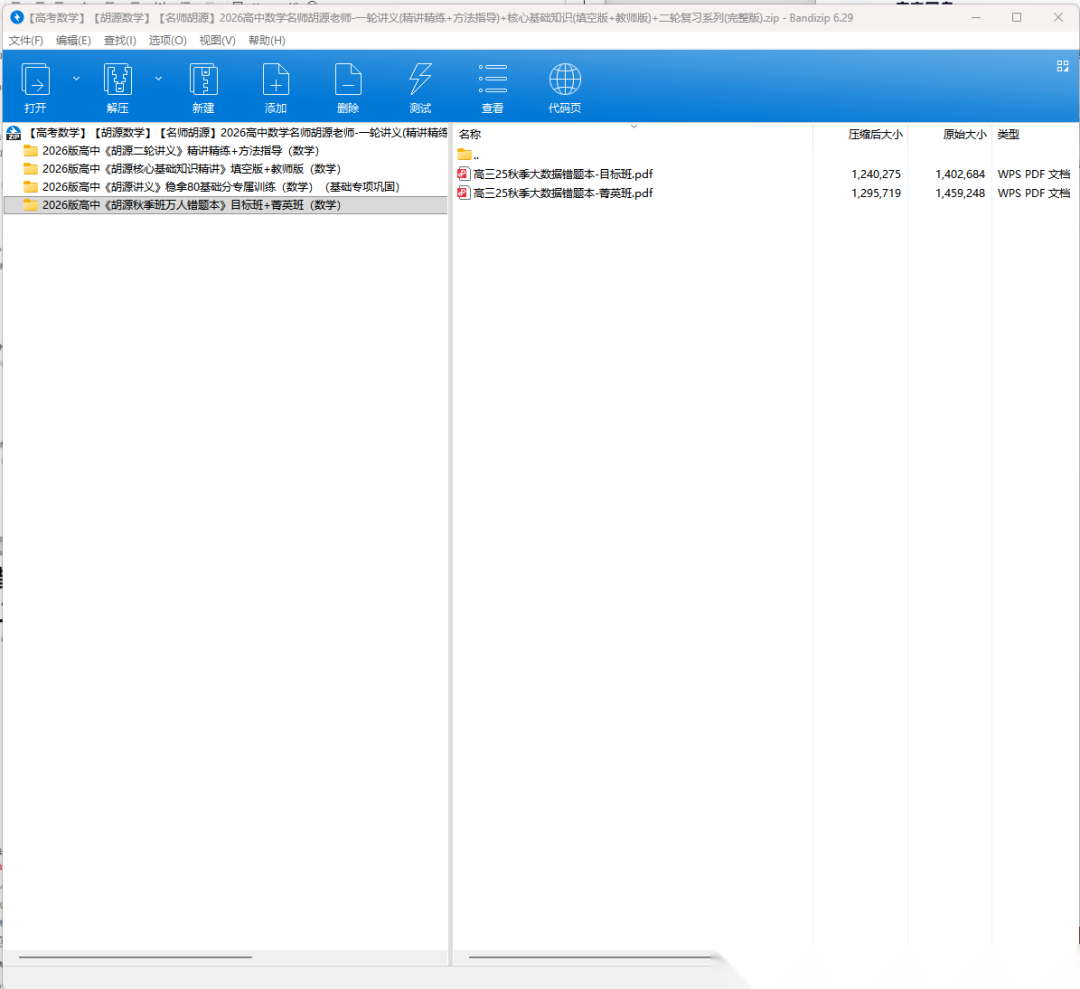Screen dimensions: 1080x989
Task: Open the 文件(F) menu
Action: (26, 40)
